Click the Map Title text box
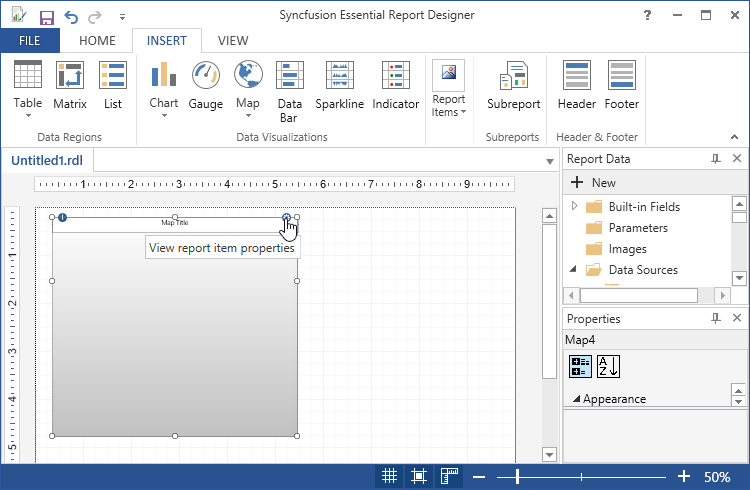 point(175,224)
